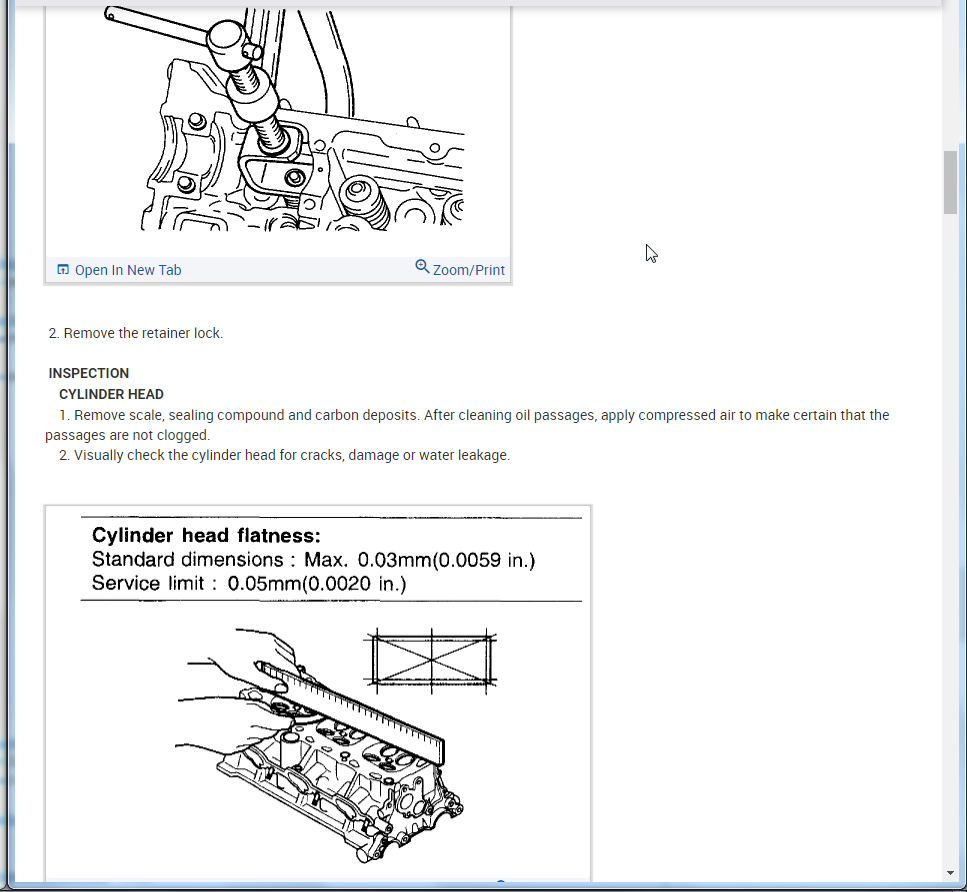The height and width of the screenshot is (892, 967).
Task: Click the 'Remove scale, sealing compound' step text
Action: point(467,425)
